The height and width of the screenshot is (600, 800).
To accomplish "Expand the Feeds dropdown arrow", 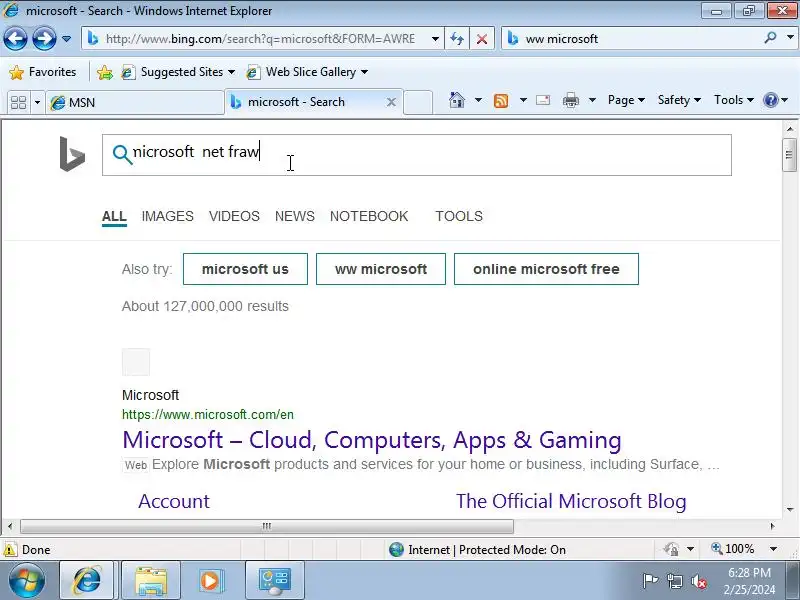I will tap(523, 100).
